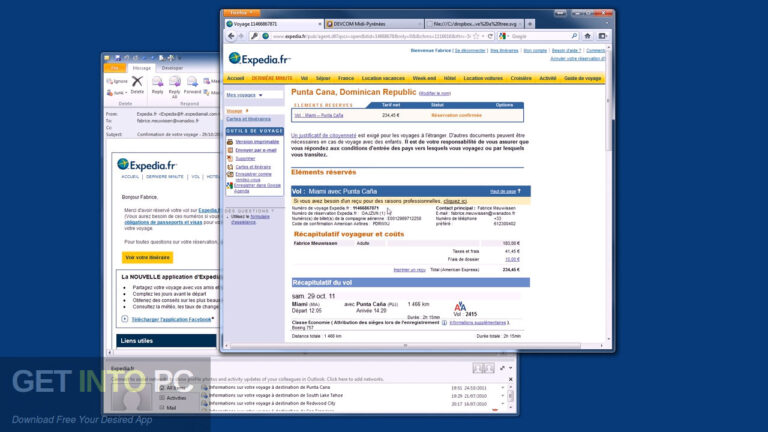The image size is (768, 432).
Task: Open Croisière in Expedia navigation bar
Action: (x=521, y=78)
